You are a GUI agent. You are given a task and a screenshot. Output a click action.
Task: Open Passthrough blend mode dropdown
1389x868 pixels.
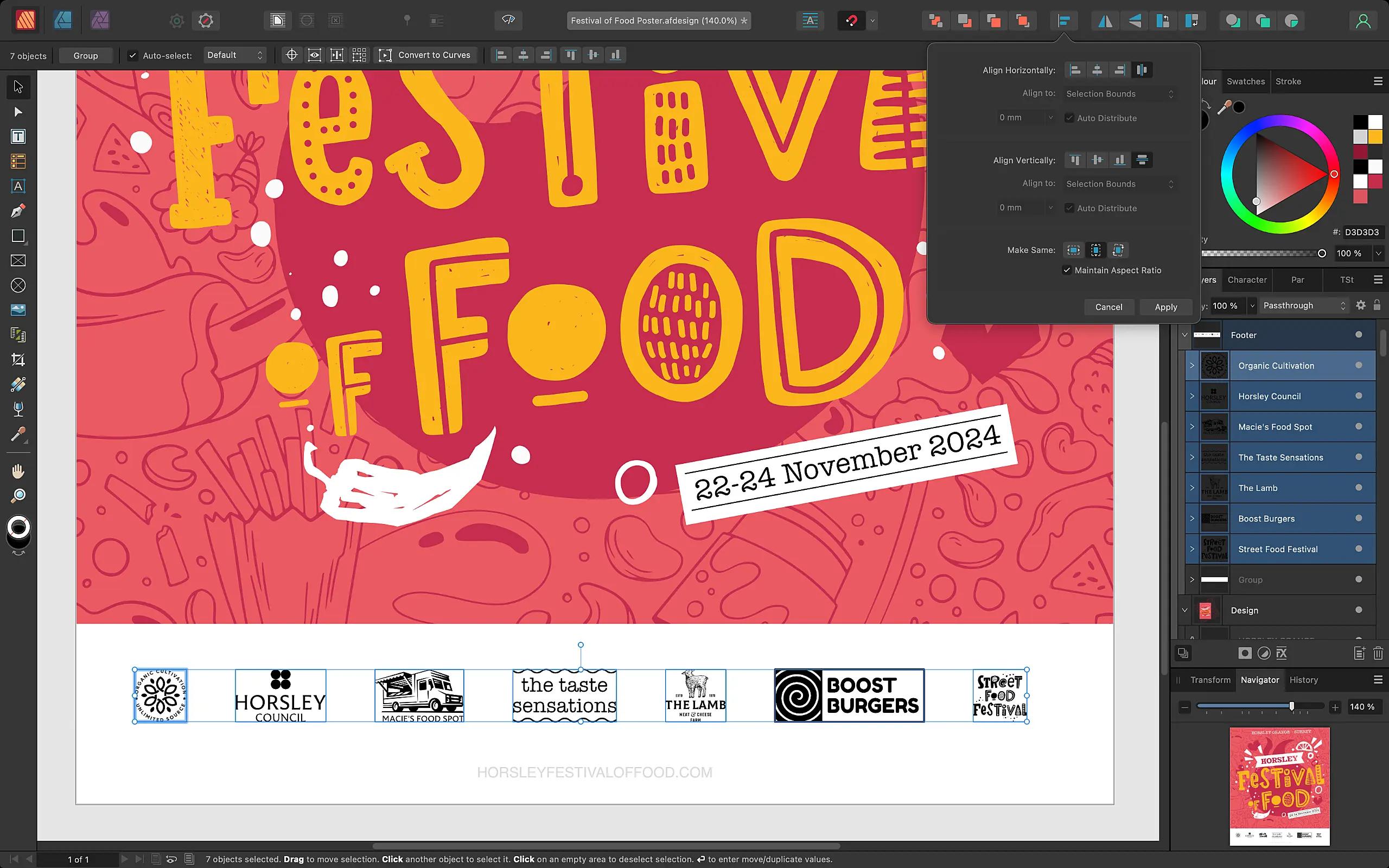click(x=1304, y=305)
